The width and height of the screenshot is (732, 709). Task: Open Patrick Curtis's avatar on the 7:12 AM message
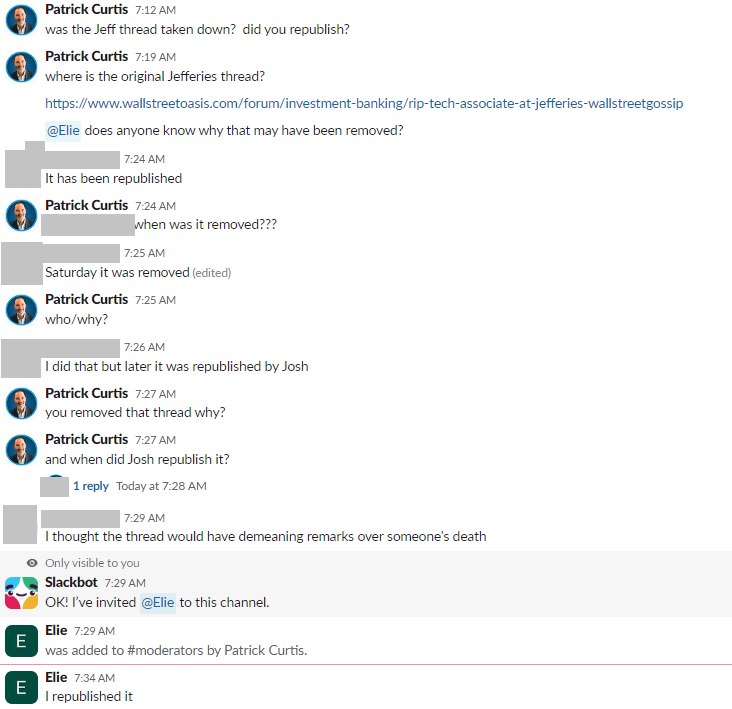22,19
